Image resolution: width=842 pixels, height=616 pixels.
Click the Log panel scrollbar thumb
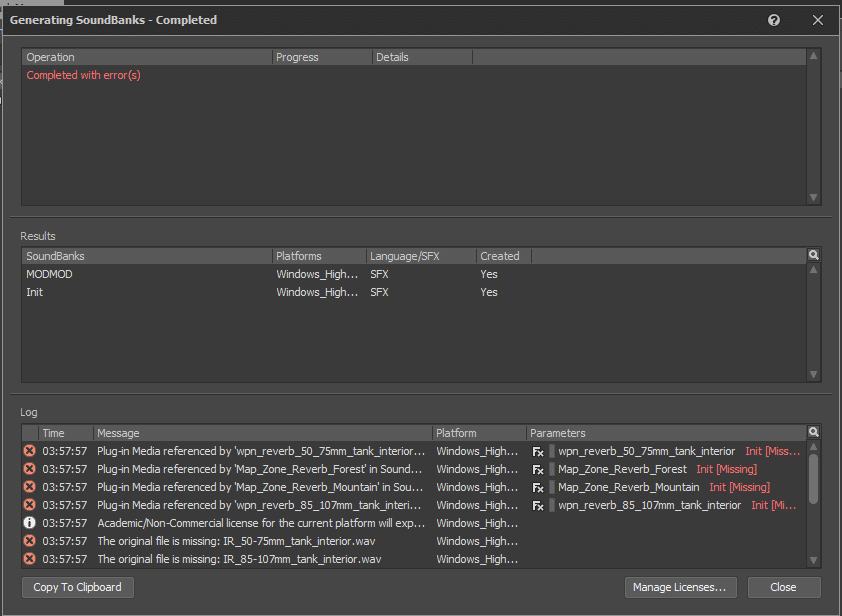[x=814, y=479]
